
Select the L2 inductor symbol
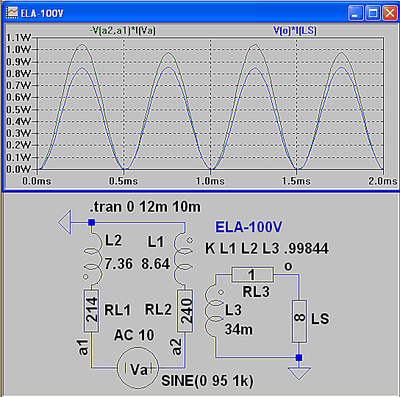93,259
